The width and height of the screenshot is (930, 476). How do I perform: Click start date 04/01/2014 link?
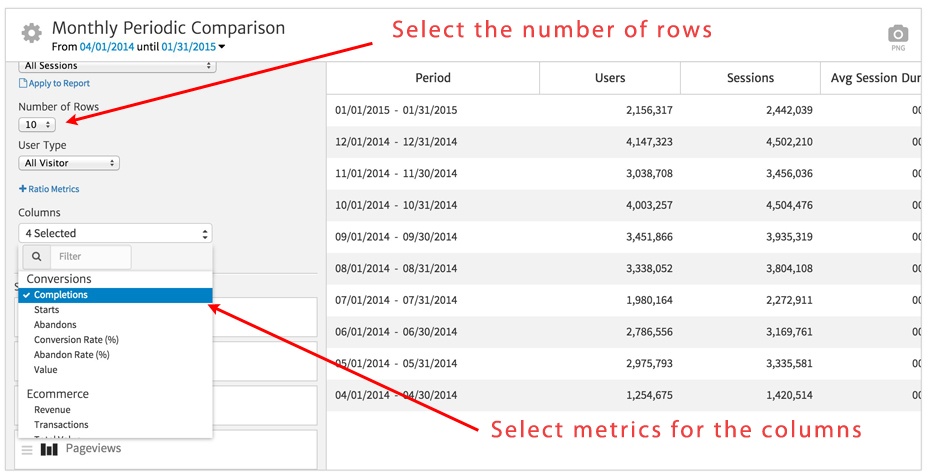[x=107, y=47]
